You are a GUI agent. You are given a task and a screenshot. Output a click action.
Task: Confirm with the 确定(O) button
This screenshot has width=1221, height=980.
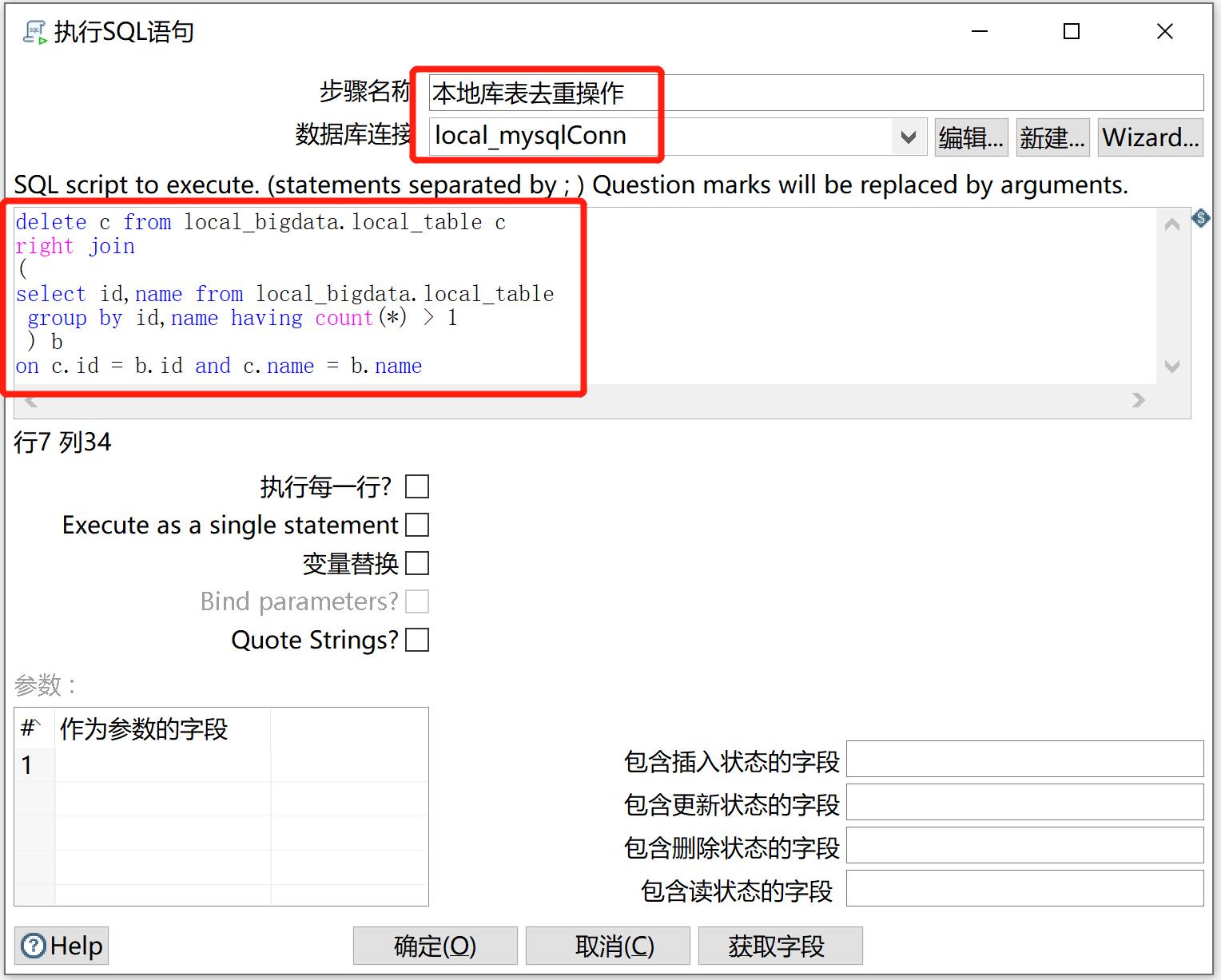tap(436, 946)
